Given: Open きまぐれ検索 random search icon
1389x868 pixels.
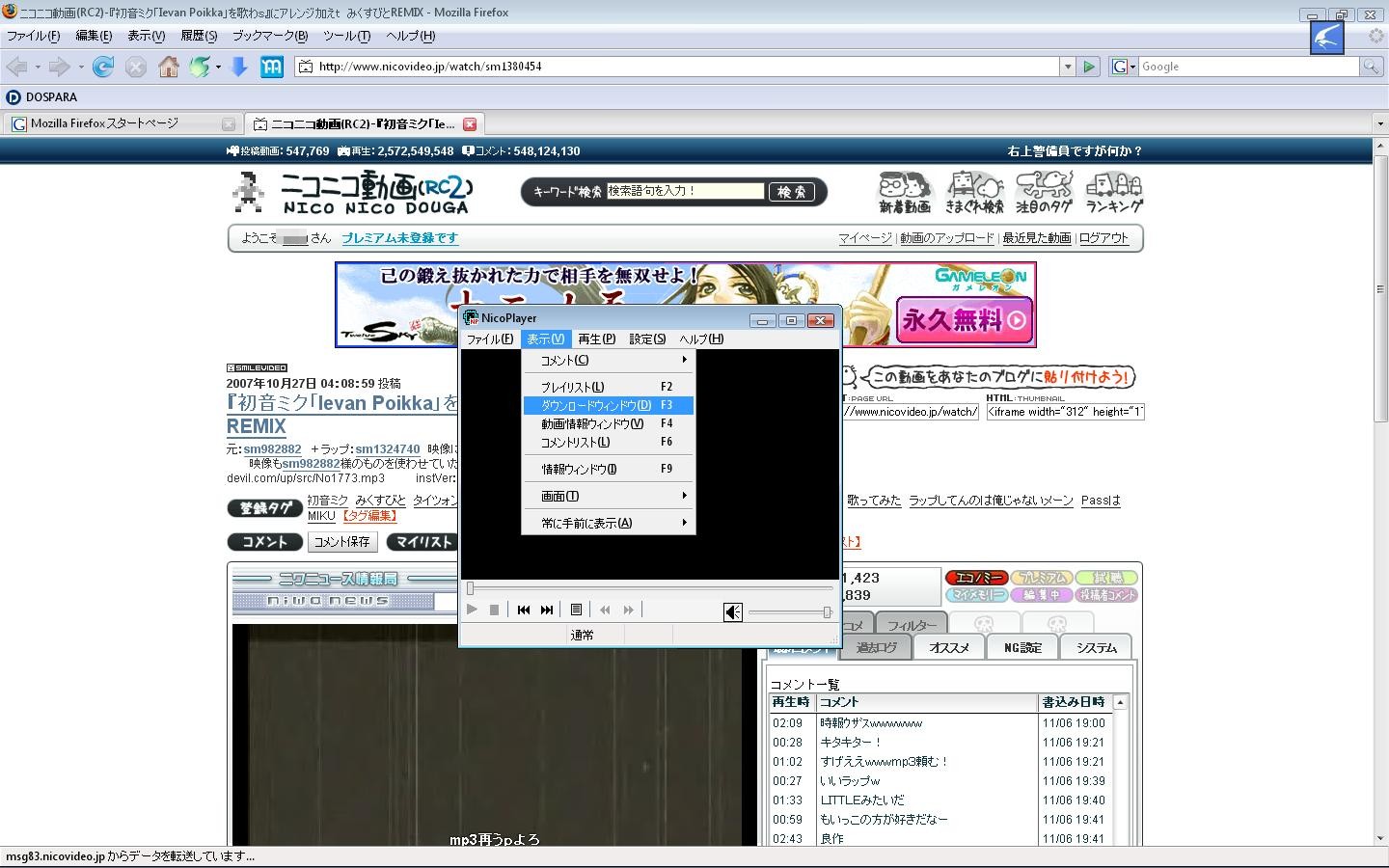Looking at the screenshot, I should (x=974, y=193).
